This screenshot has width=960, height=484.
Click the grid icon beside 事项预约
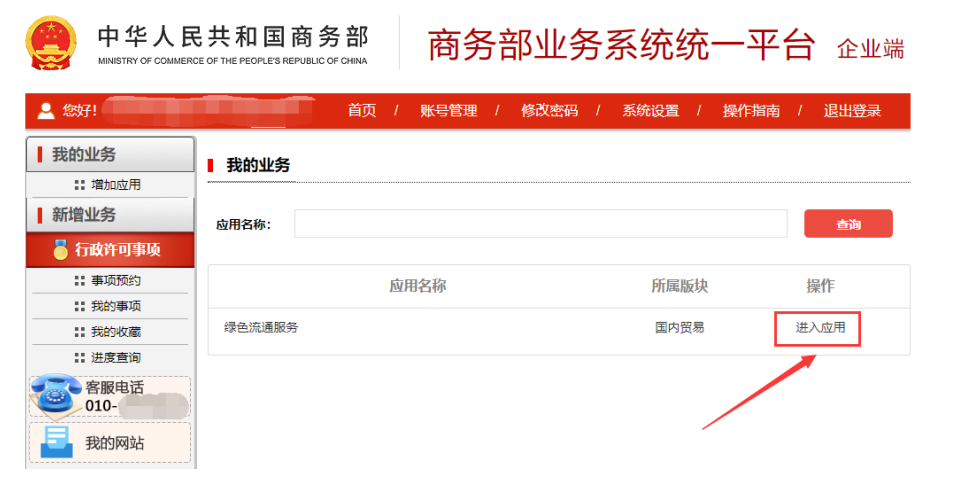pos(80,281)
